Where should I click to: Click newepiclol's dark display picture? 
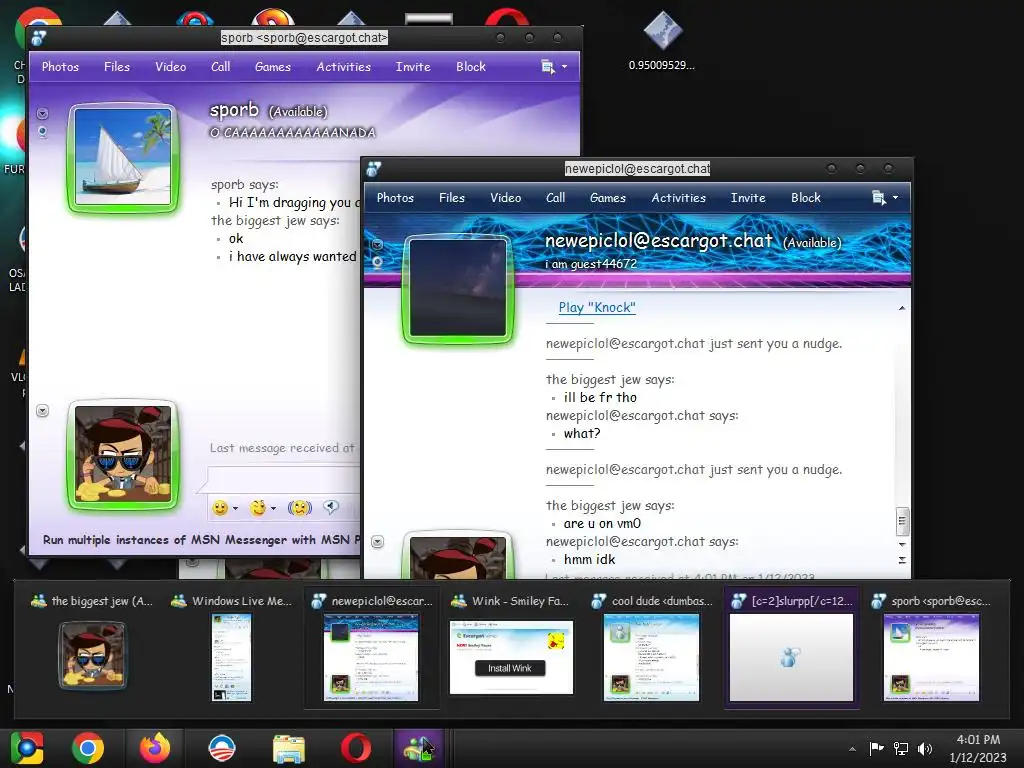pos(458,288)
